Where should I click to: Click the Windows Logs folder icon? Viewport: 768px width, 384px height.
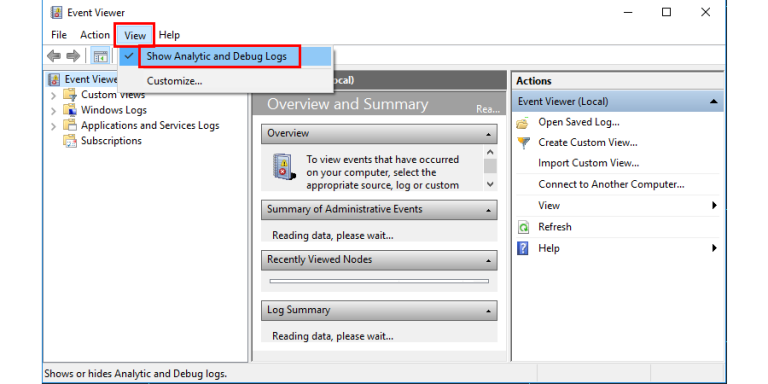tap(70, 110)
